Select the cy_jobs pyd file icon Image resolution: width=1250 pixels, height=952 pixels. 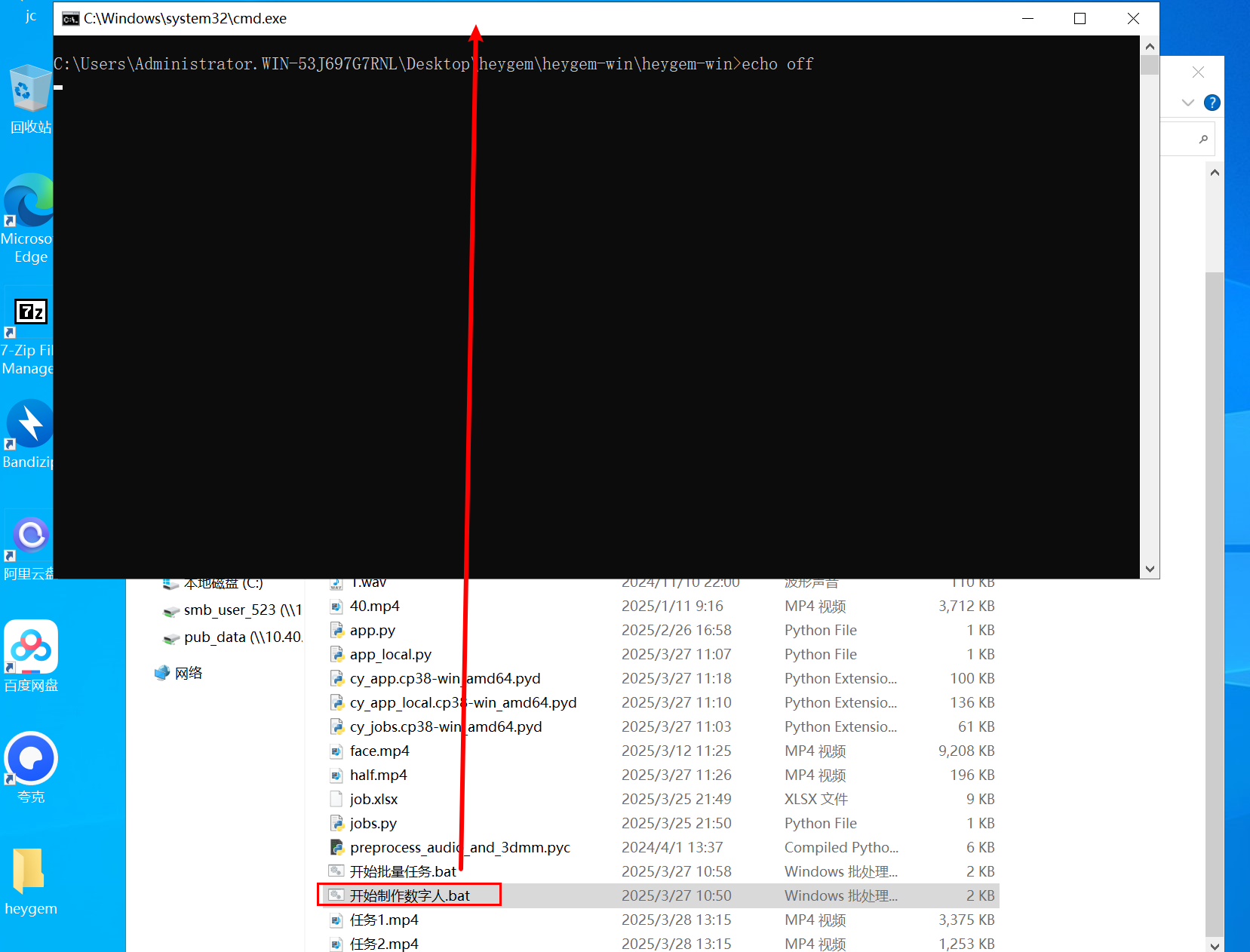click(336, 727)
